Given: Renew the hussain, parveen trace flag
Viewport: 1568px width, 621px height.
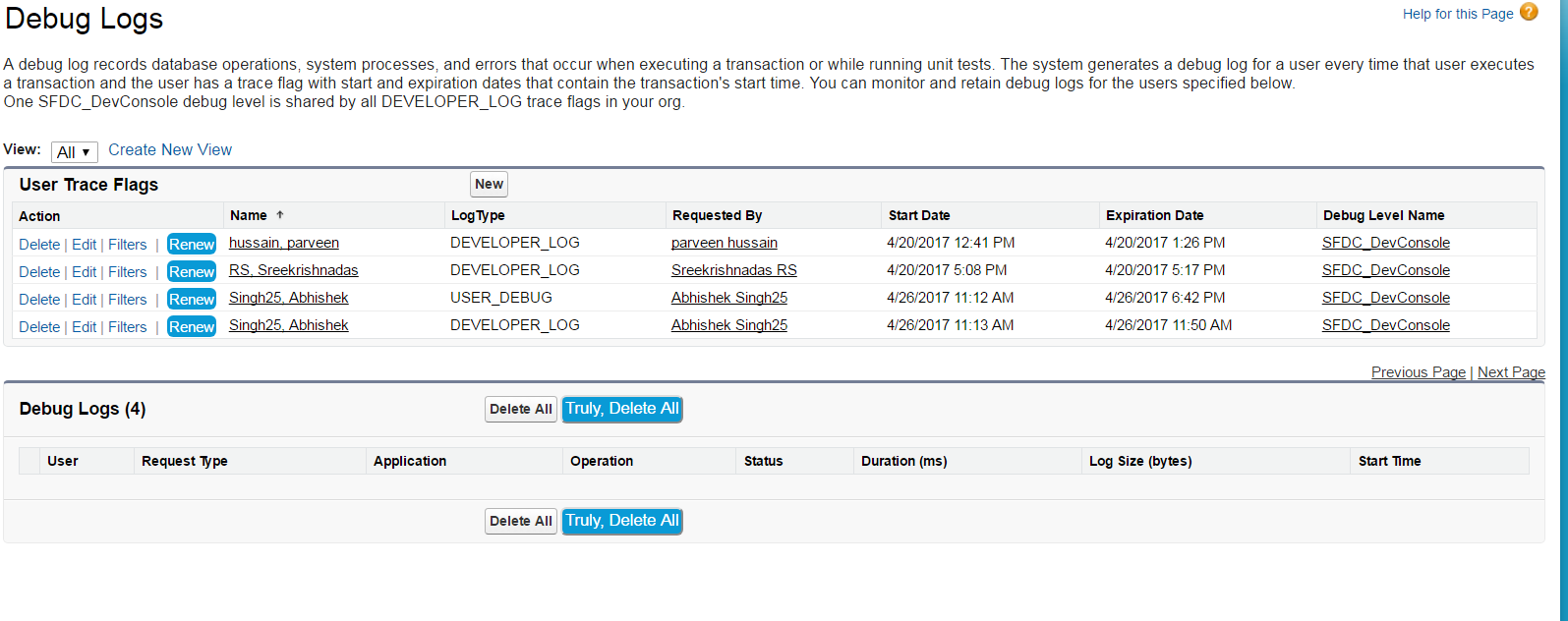Looking at the screenshot, I should click(x=192, y=245).
